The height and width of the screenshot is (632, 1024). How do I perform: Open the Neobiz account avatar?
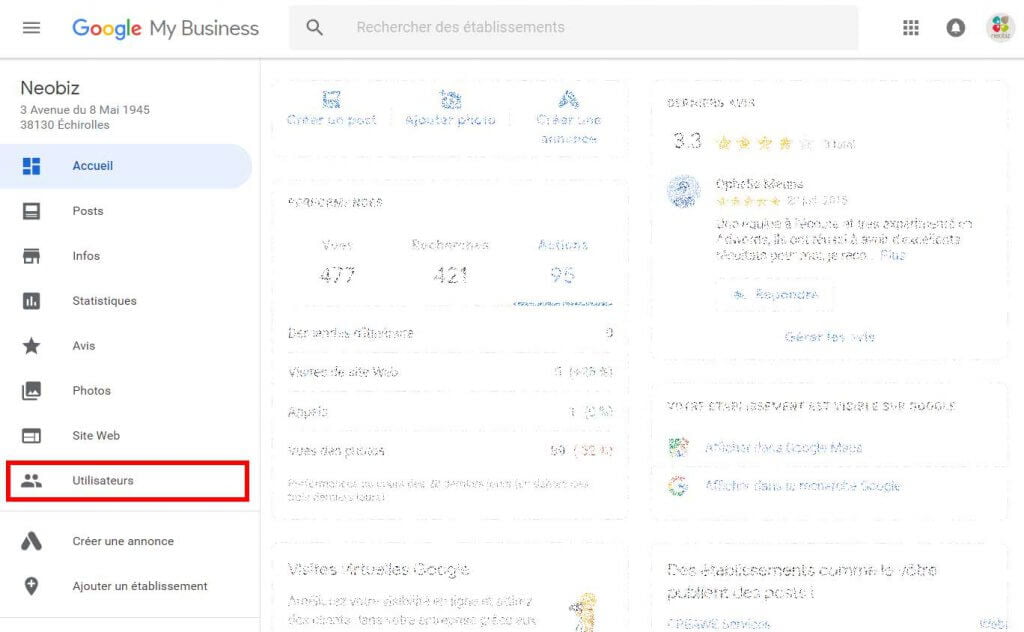(1000, 27)
